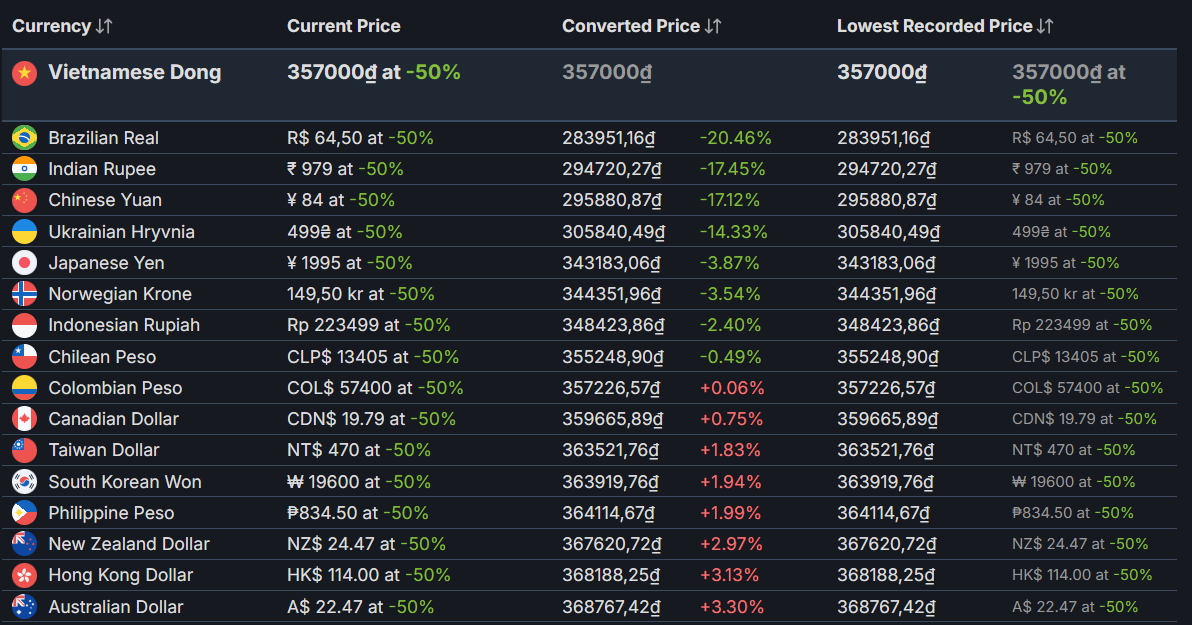Click the Australian Dollar flag icon
Screen dimensions: 1192x625
pos(25,607)
